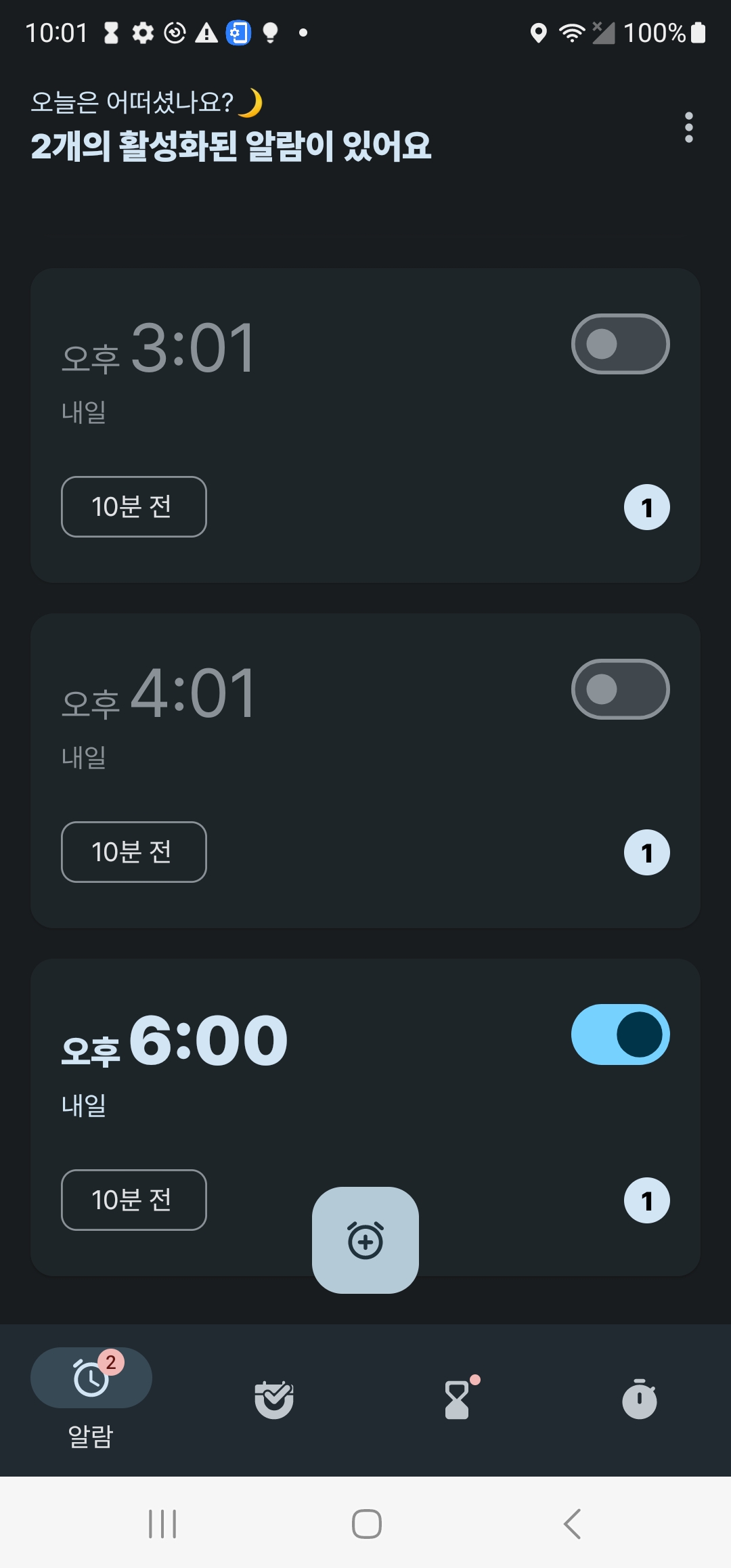Image resolution: width=731 pixels, height=1568 pixels.
Task: Open the 오후 3:01 alarm time for editing
Action: [x=158, y=349]
